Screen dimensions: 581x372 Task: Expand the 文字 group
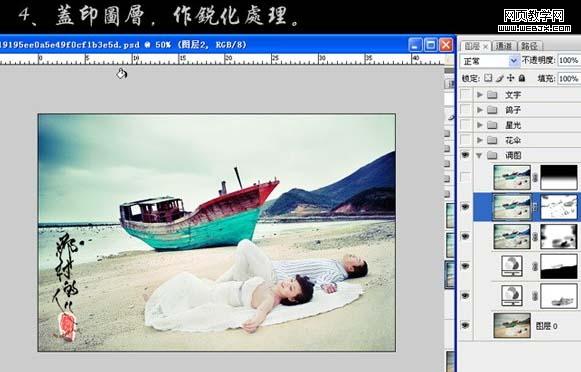(480, 95)
